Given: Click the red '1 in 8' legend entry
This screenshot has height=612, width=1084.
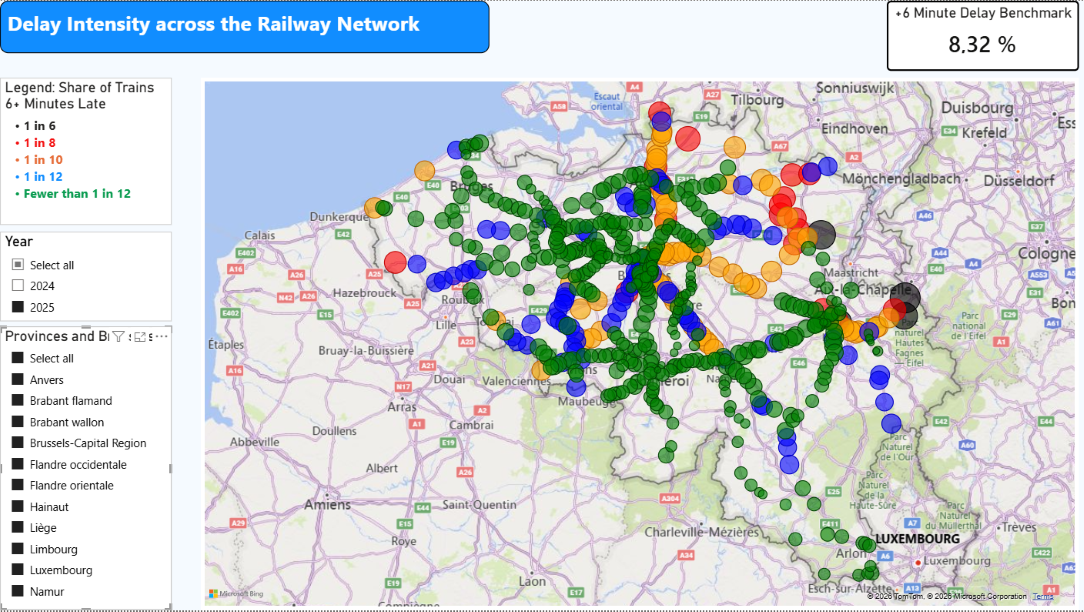Looking at the screenshot, I should pos(39,142).
